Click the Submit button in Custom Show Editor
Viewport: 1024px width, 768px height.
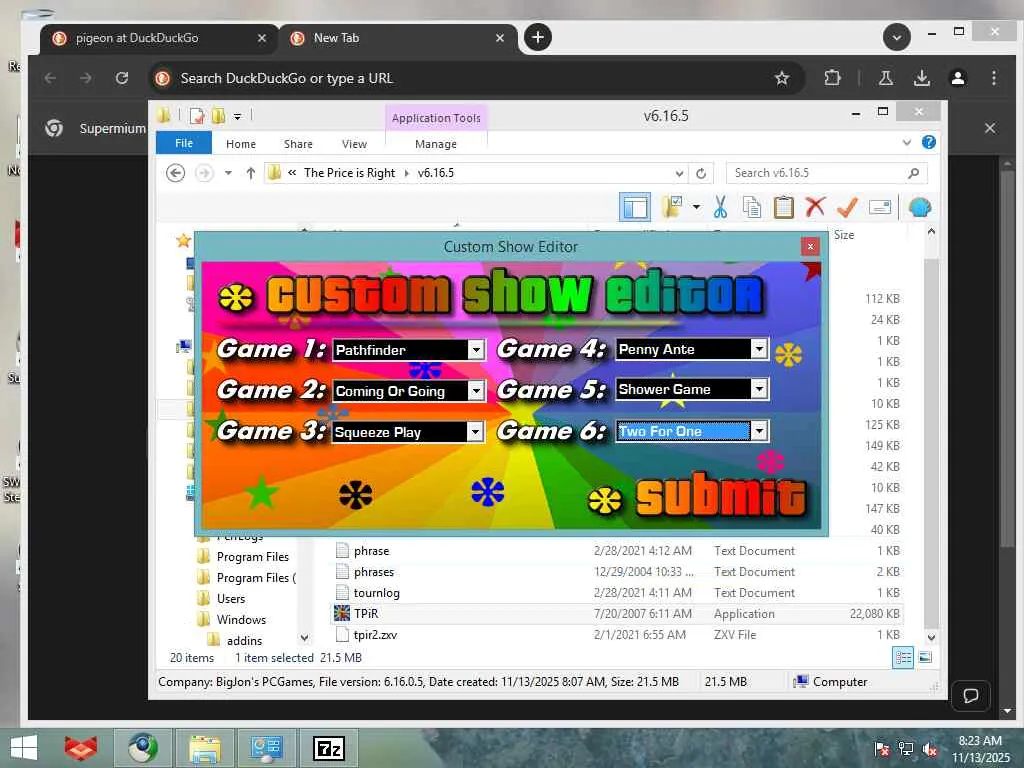(x=720, y=496)
